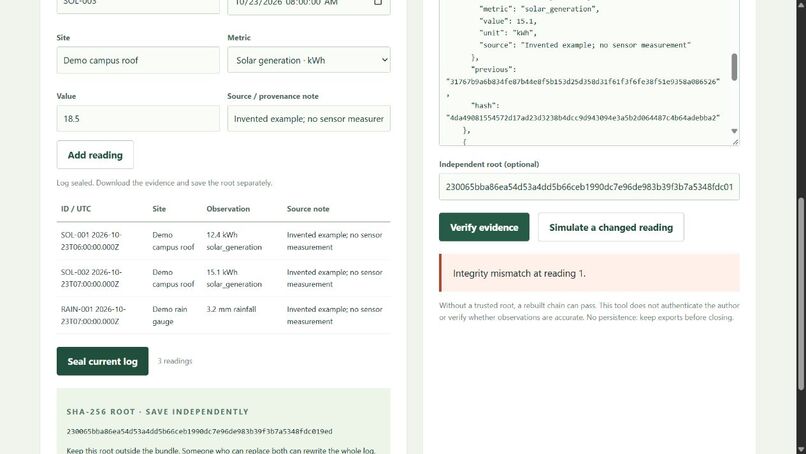Click the Add reading button
Image resolution: width=806 pixels, height=454 pixels.
95,155
